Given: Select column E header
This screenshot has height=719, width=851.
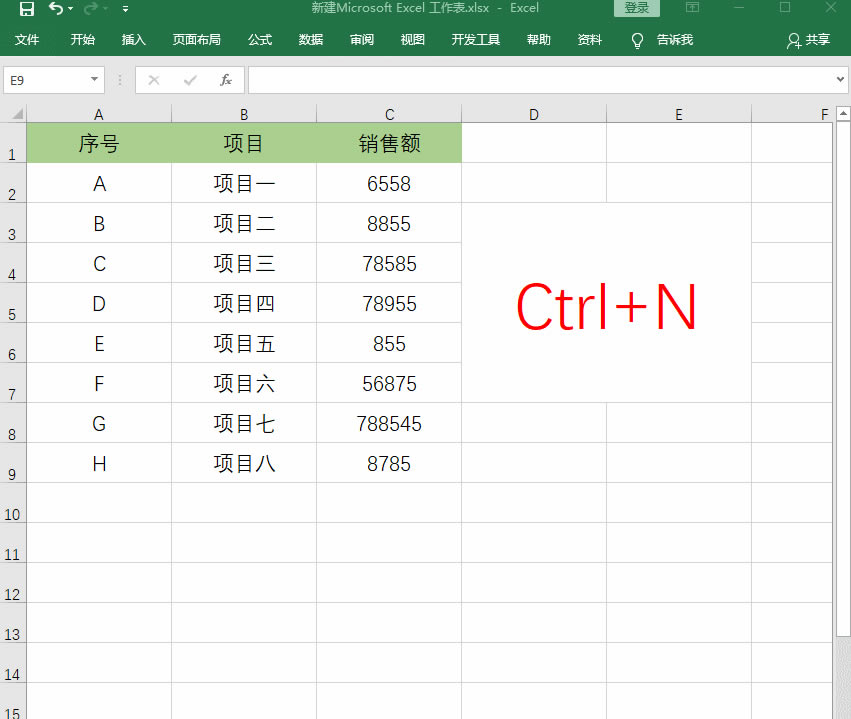Looking at the screenshot, I should 679,114.
